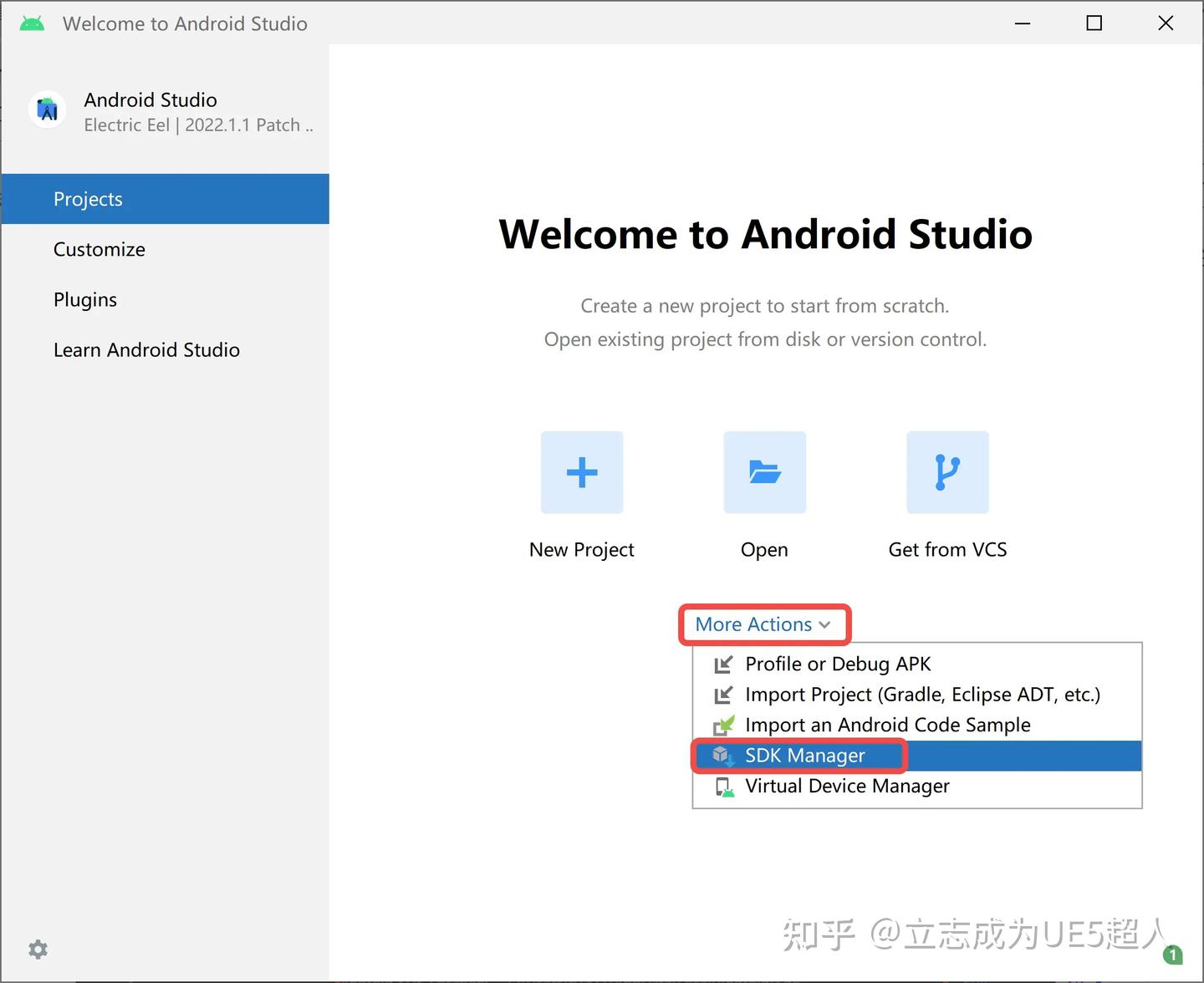This screenshot has height=983, width=1204.
Task: Click the Open folder icon
Action: [763, 472]
